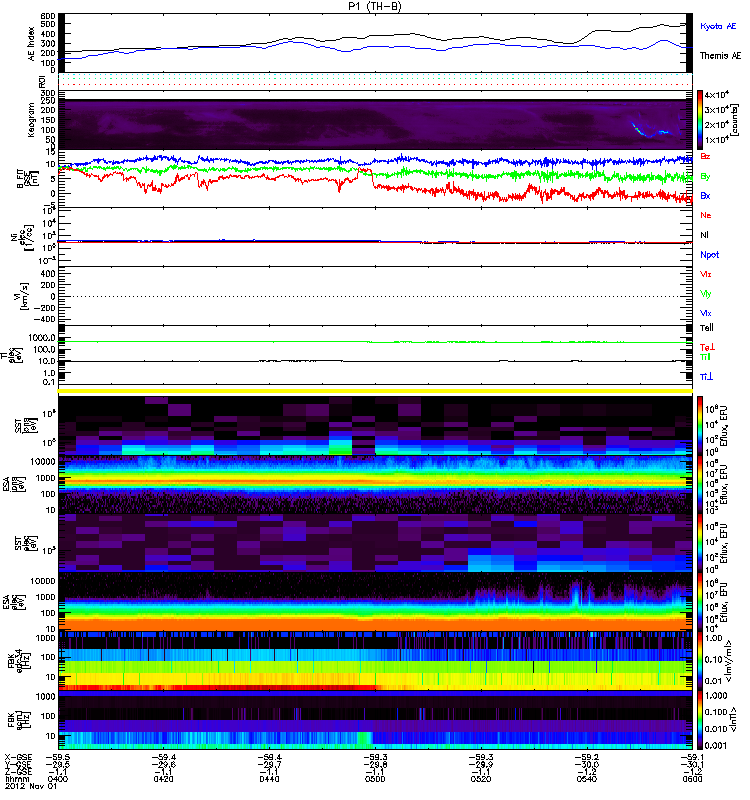
Task: Click the "ROI" y-axis label
Action: pyautogui.click(x=42, y=82)
